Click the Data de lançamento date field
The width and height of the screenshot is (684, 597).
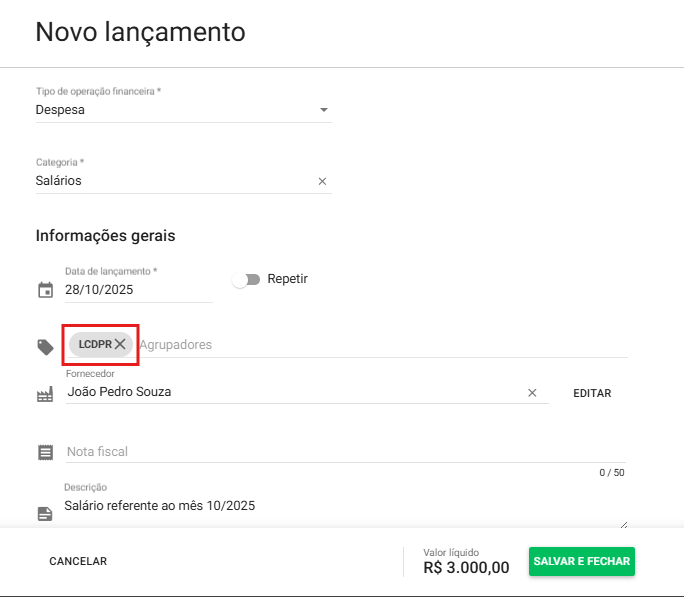pyautogui.click(x=138, y=290)
